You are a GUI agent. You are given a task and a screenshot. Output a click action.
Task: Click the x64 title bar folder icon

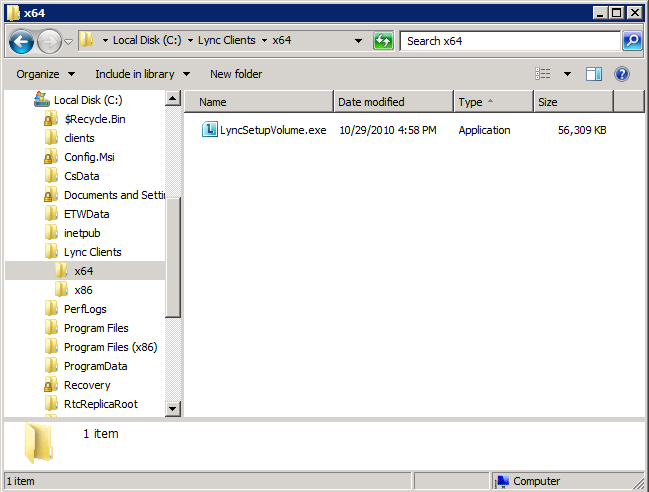pos(14,13)
